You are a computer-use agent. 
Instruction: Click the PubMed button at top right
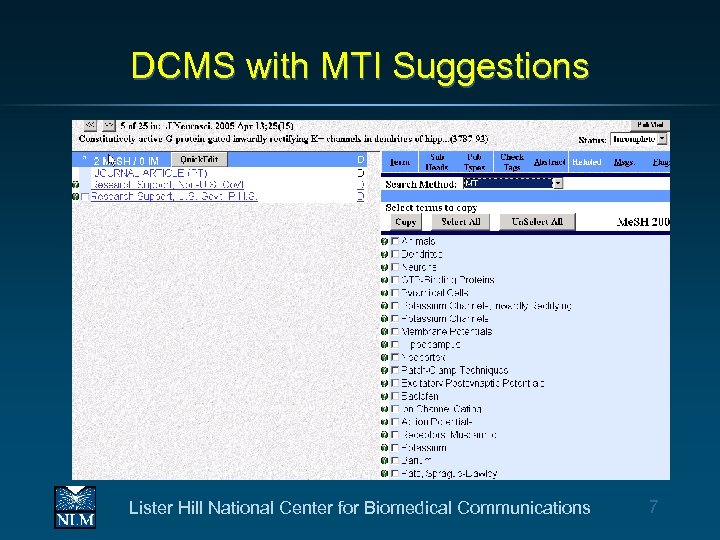tap(650, 124)
